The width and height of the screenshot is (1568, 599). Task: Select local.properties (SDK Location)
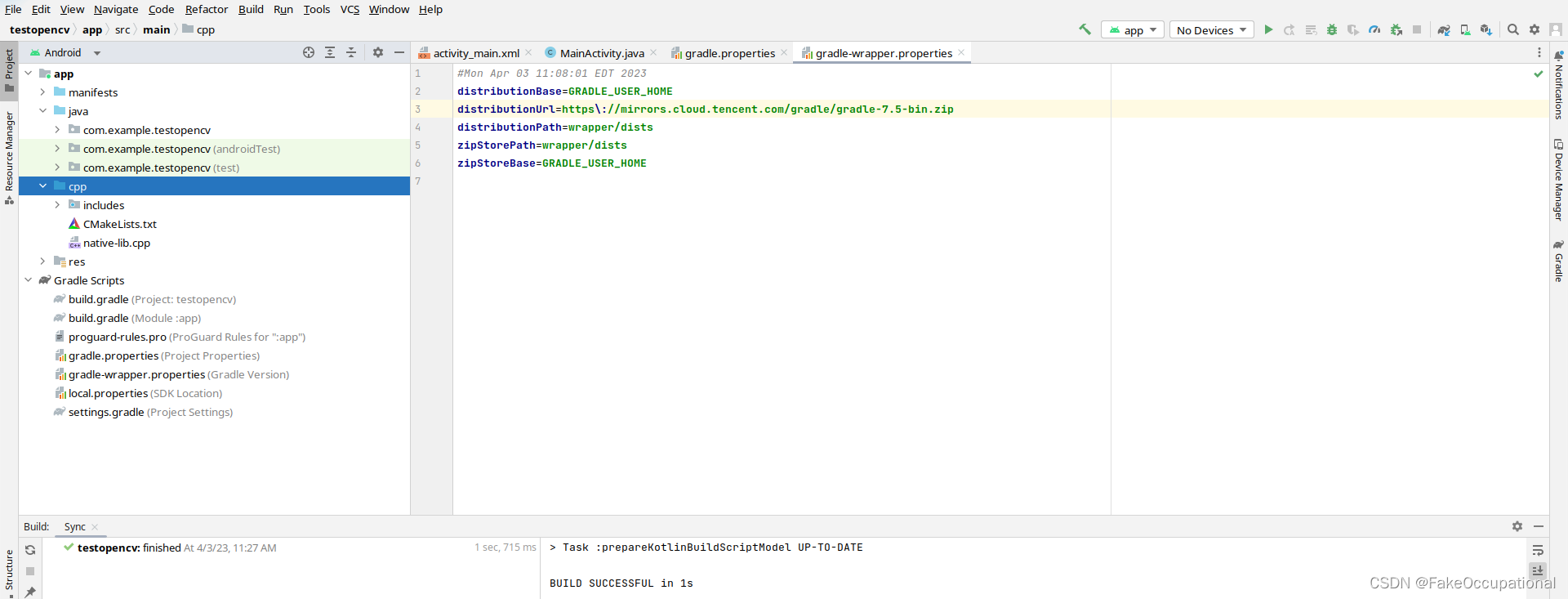[x=145, y=393]
